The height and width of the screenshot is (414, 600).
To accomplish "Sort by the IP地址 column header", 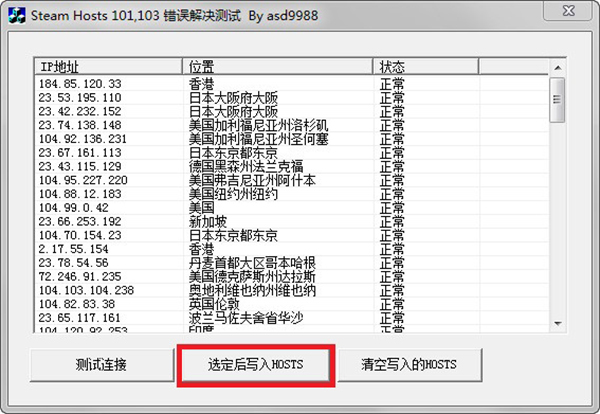I will tap(108, 67).
